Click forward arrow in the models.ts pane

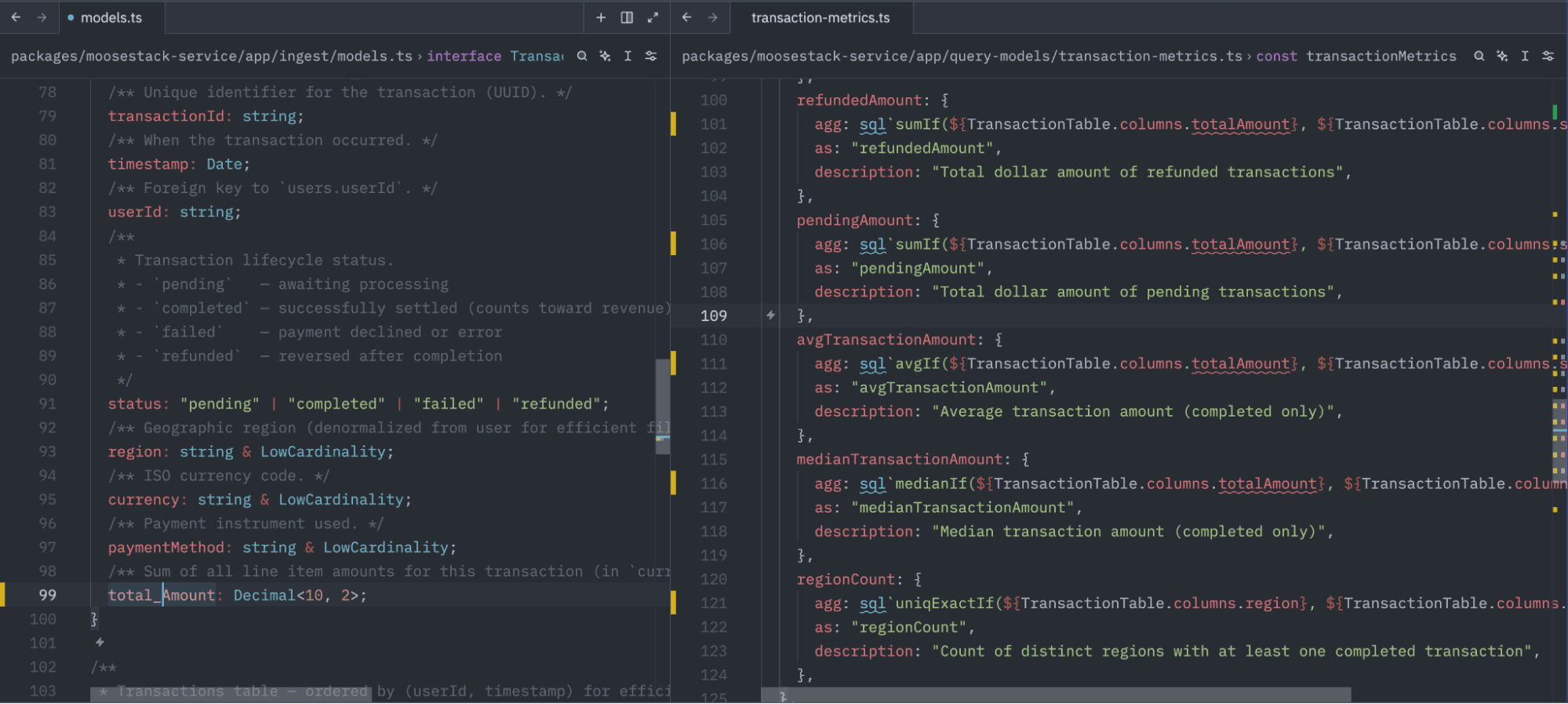[42, 17]
